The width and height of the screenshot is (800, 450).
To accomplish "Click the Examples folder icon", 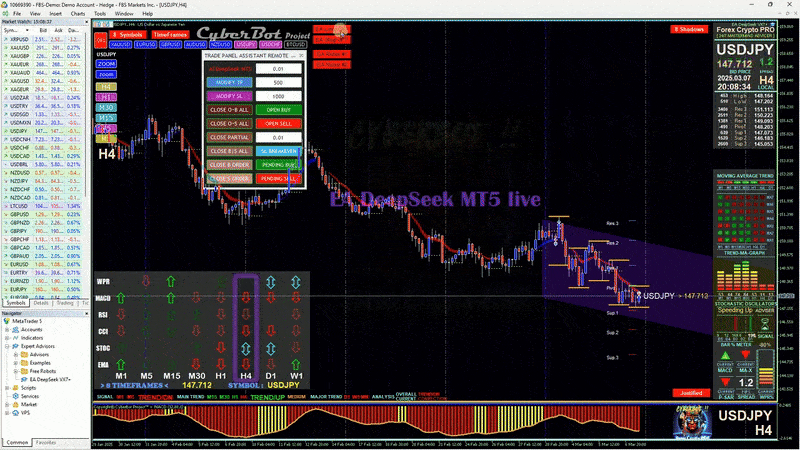I will [23, 363].
